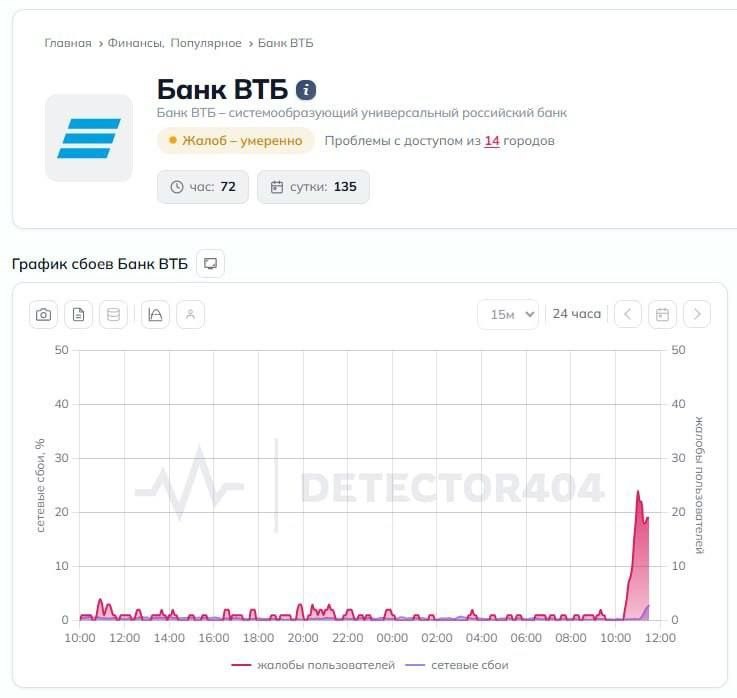The width and height of the screenshot is (737, 698).
Task: Toggle the user complaints person icon
Action: (190, 314)
